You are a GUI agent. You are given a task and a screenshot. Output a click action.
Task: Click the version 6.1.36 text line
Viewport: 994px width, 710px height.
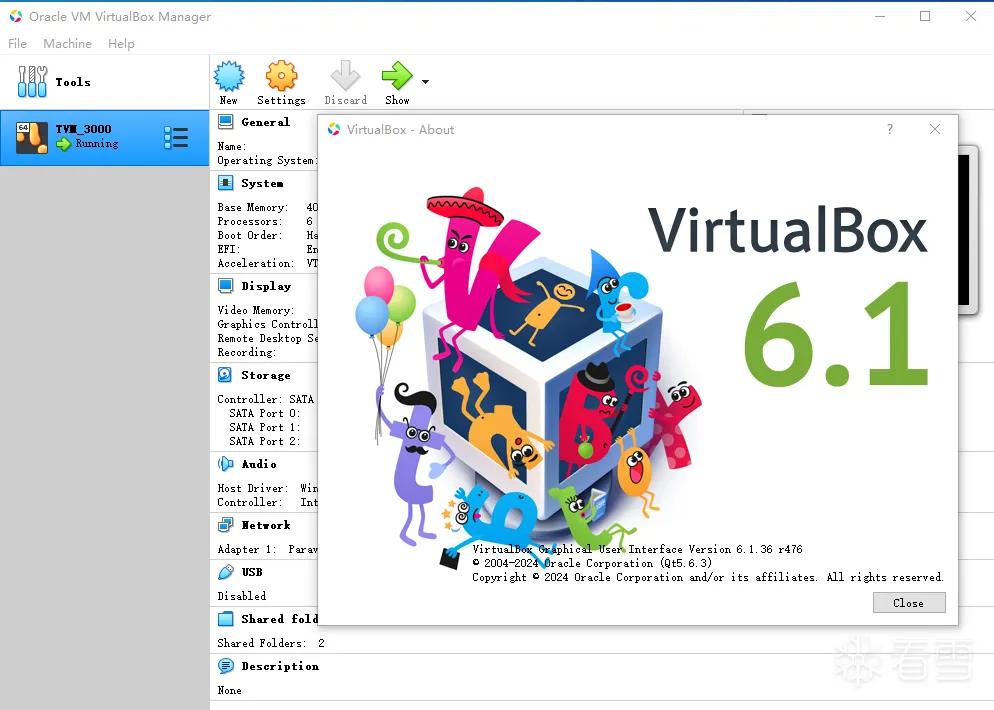click(637, 549)
